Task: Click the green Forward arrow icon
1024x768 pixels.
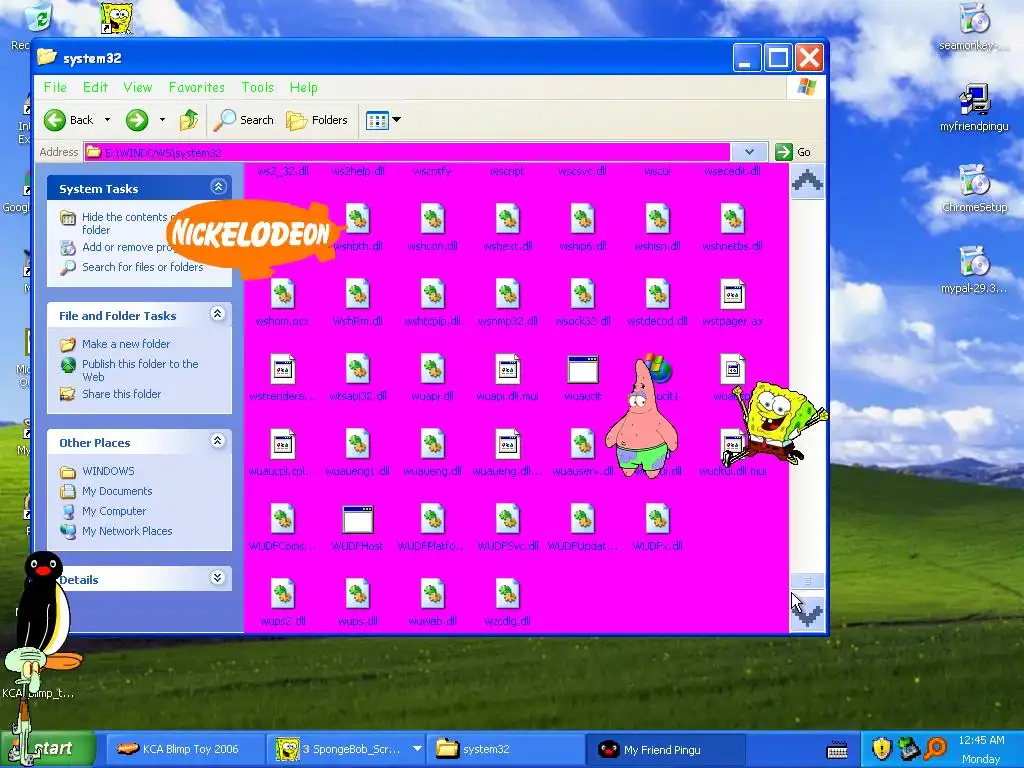Action: (x=136, y=120)
